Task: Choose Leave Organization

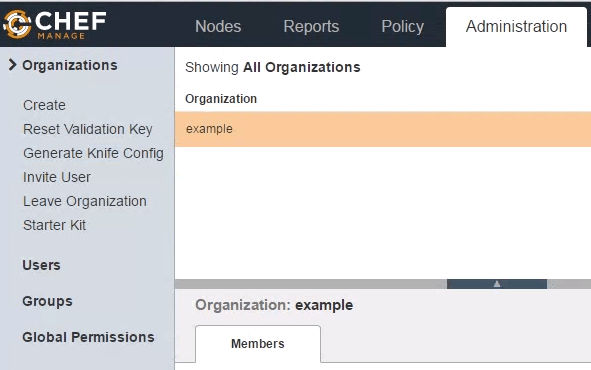Action: click(x=84, y=201)
